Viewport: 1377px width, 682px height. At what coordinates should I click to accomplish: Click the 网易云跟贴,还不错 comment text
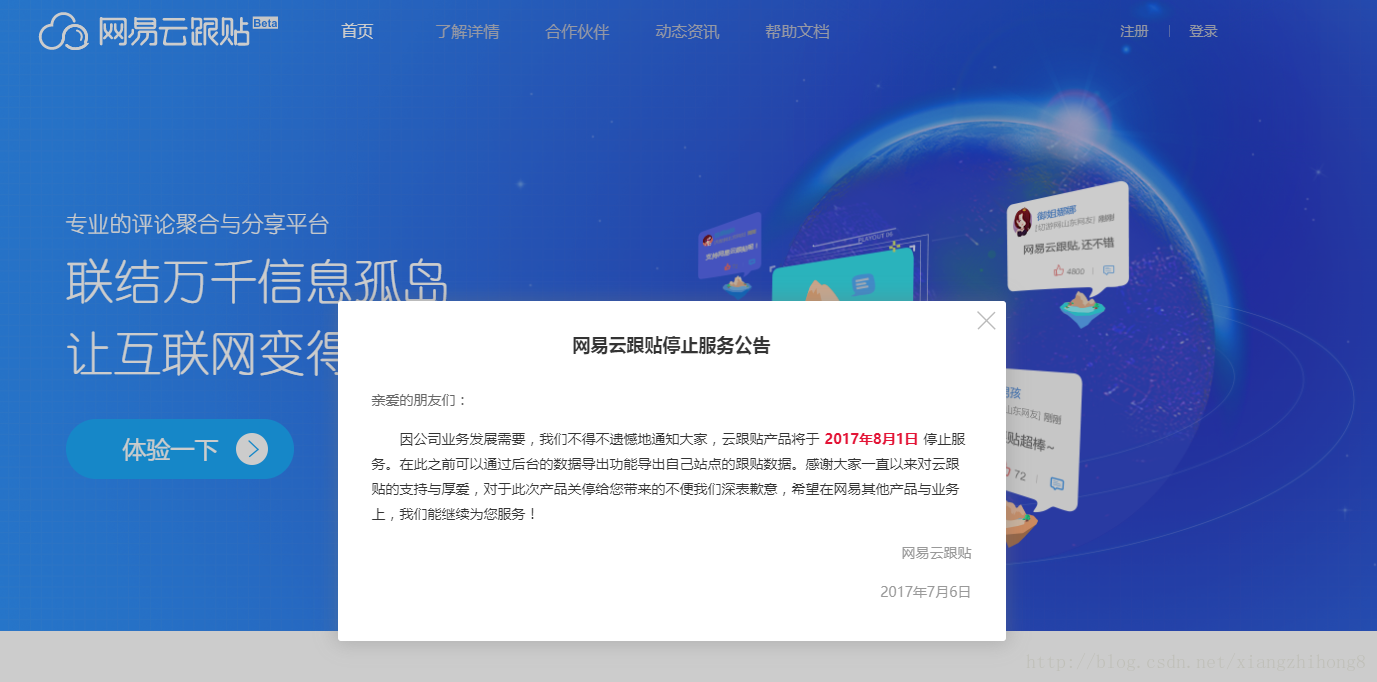pyautogui.click(x=1068, y=248)
